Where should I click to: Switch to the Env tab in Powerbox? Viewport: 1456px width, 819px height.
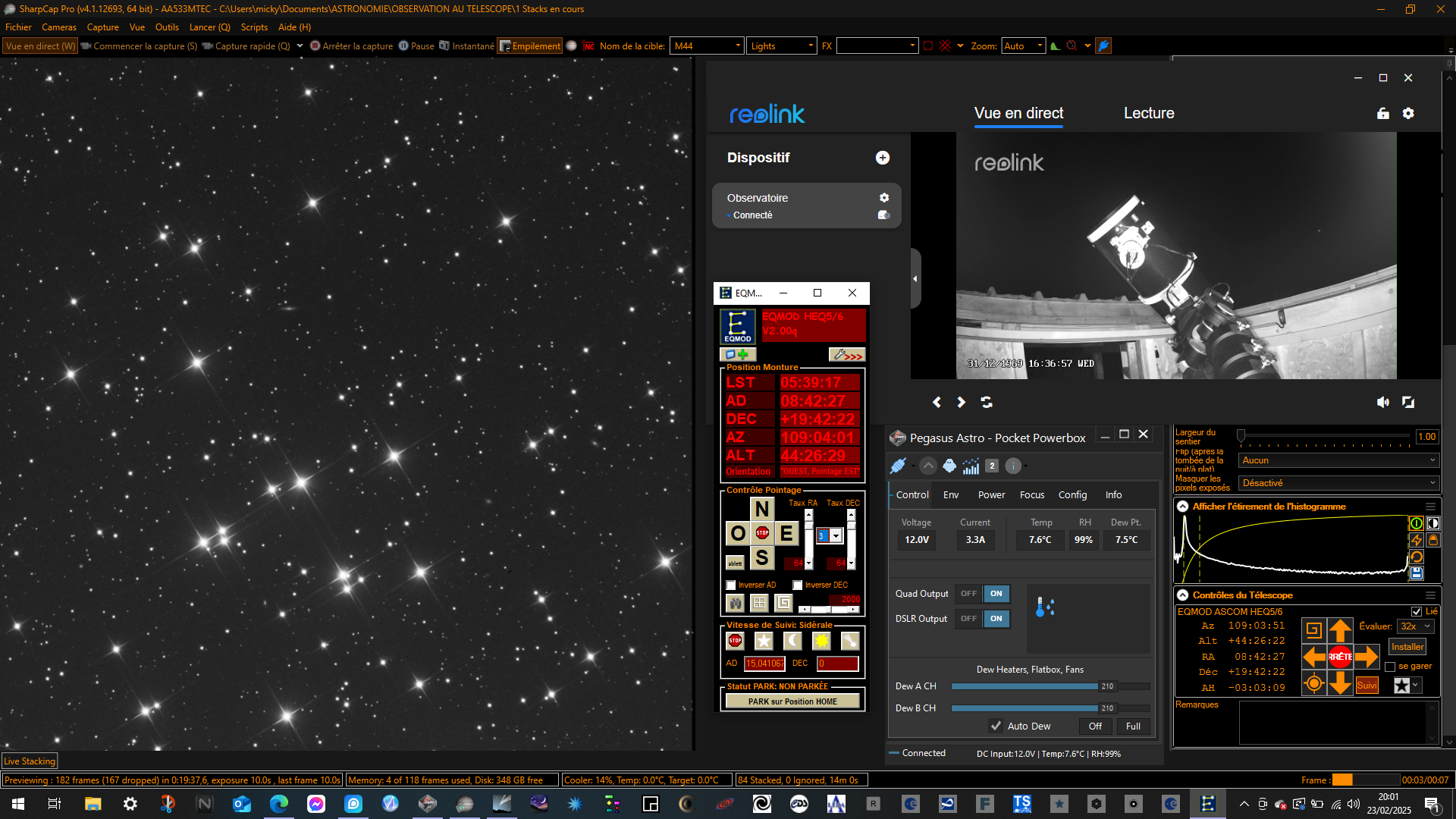pyautogui.click(x=951, y=495)
